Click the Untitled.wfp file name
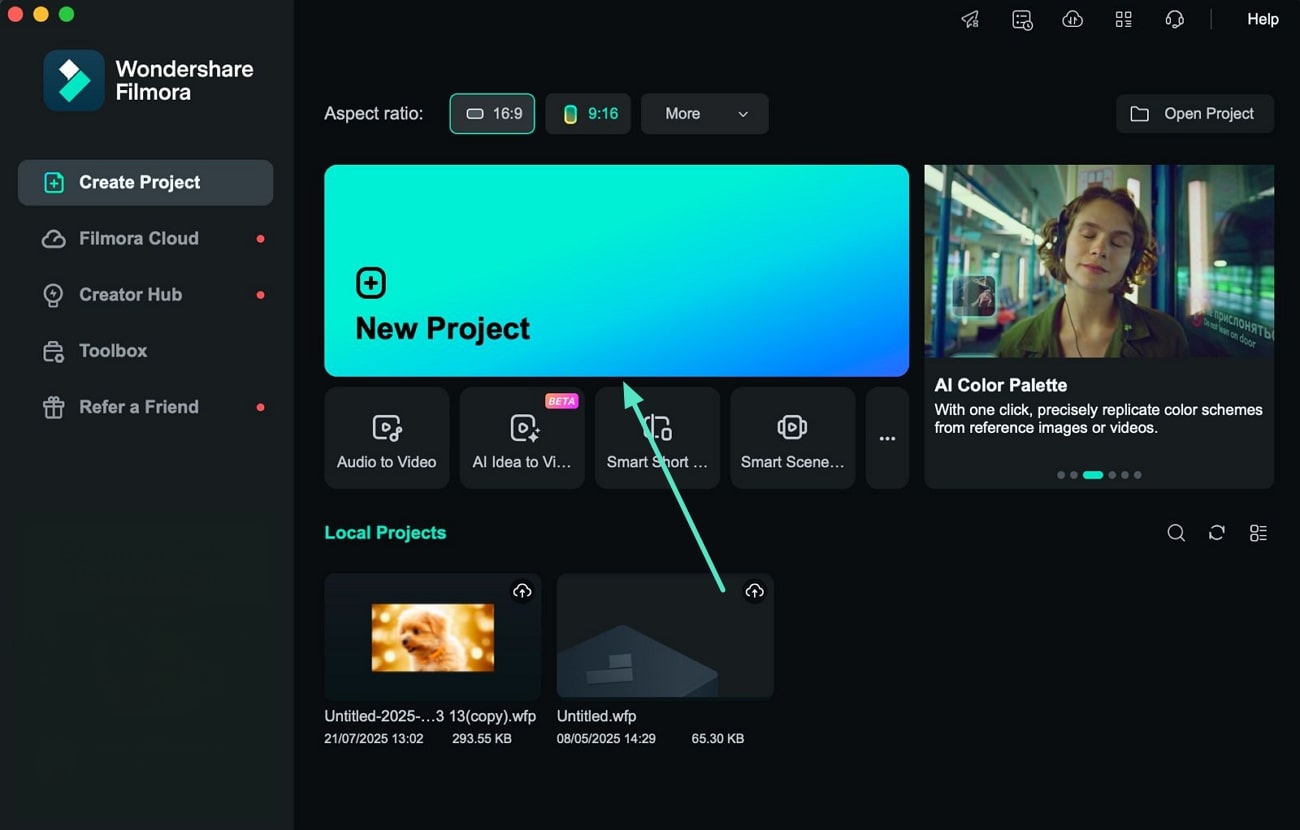 (x=597, y=716)
